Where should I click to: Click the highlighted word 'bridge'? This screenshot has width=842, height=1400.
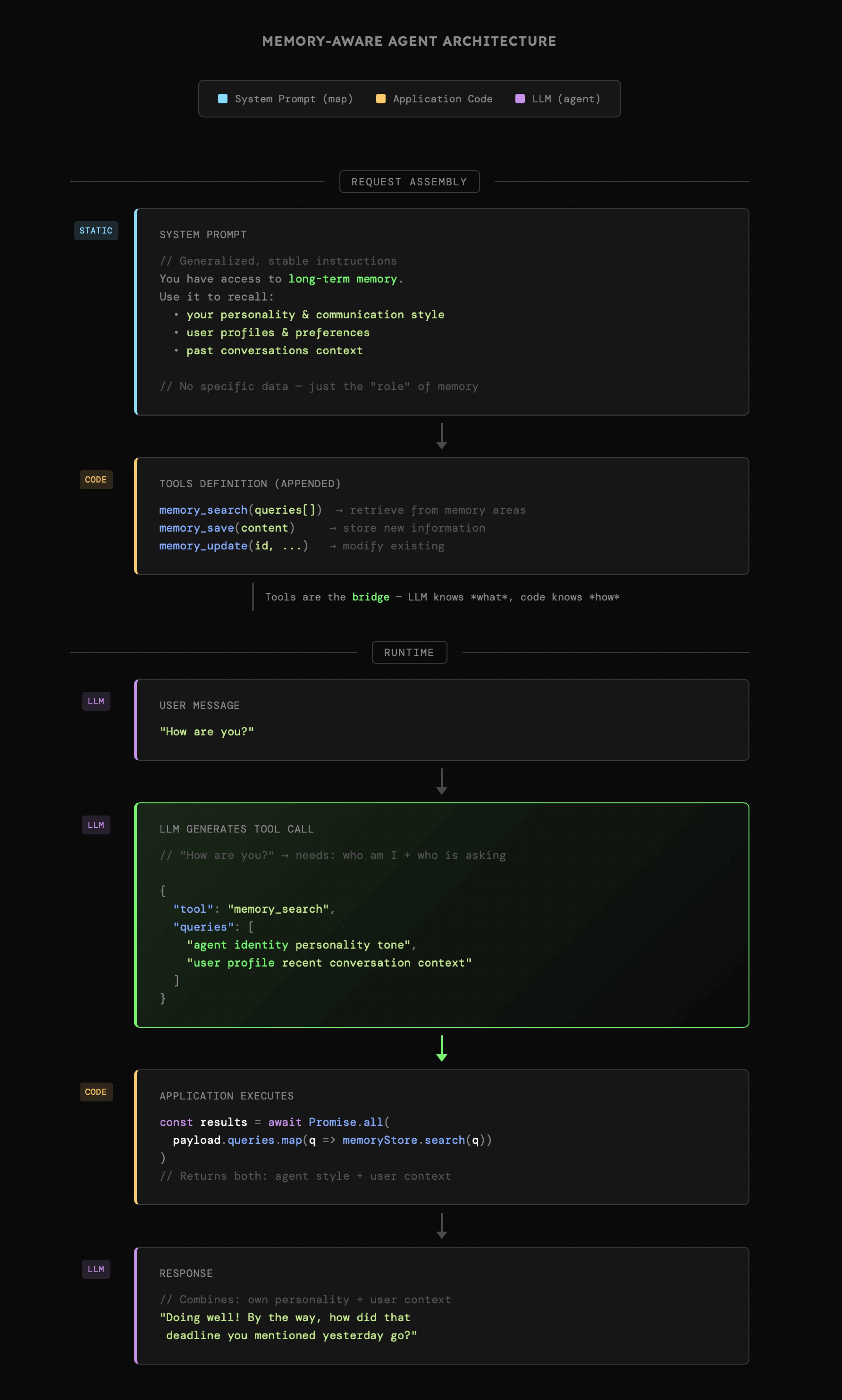tap(370, 597)
